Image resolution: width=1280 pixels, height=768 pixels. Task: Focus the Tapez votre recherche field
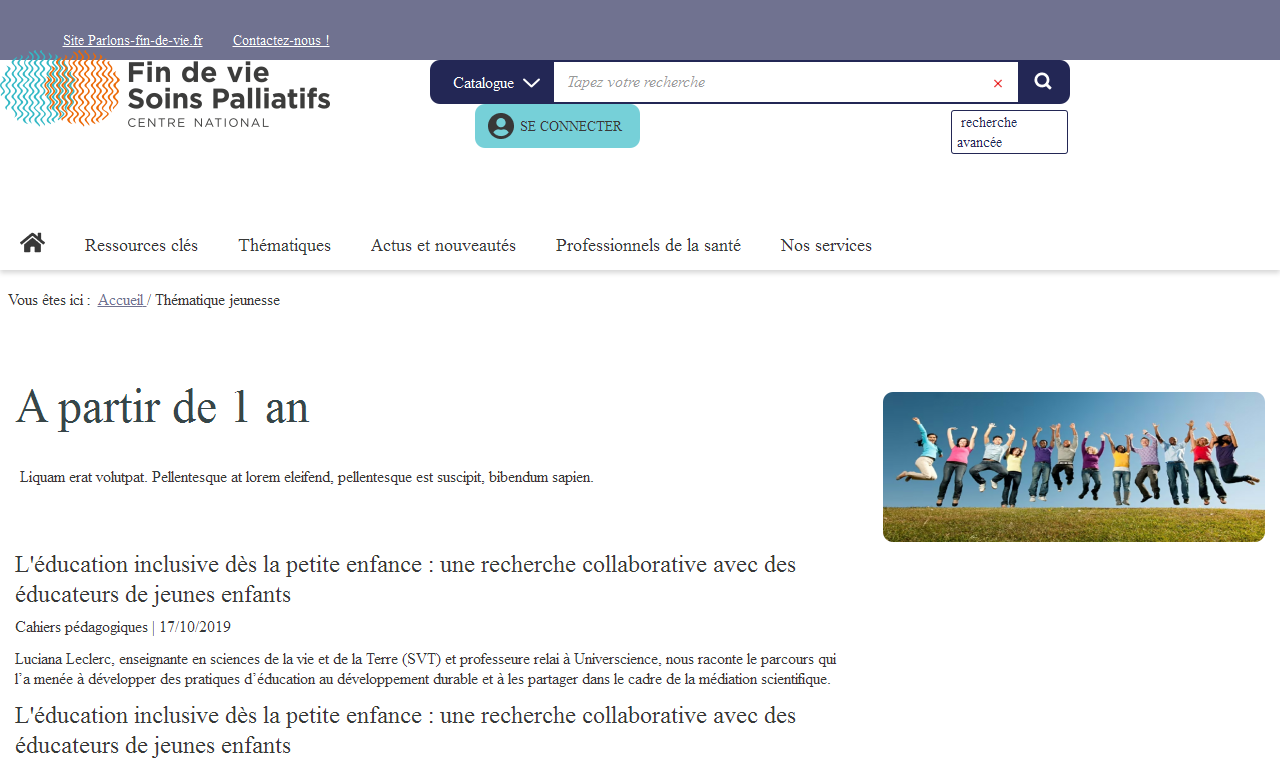tap(770, 83)
